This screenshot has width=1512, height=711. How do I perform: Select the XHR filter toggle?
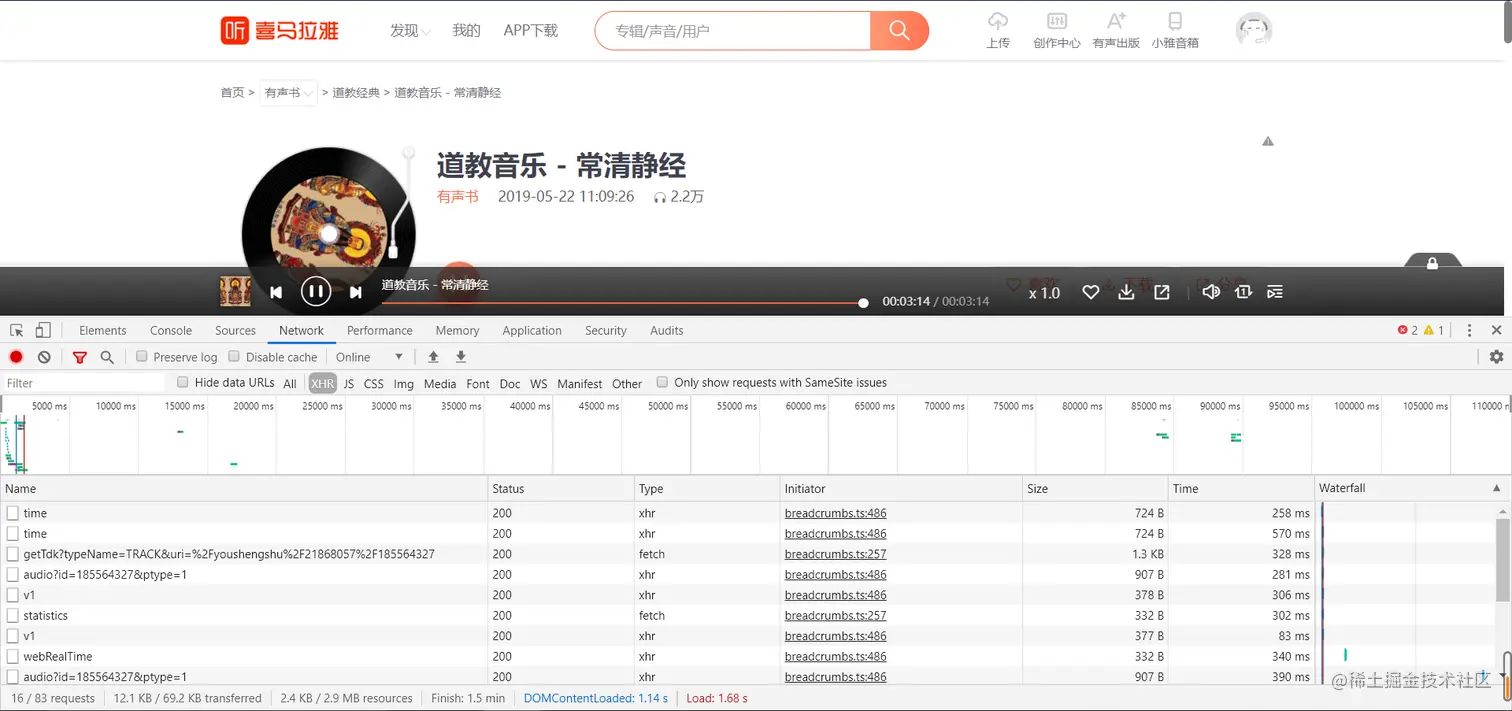(x=322, y=383)
